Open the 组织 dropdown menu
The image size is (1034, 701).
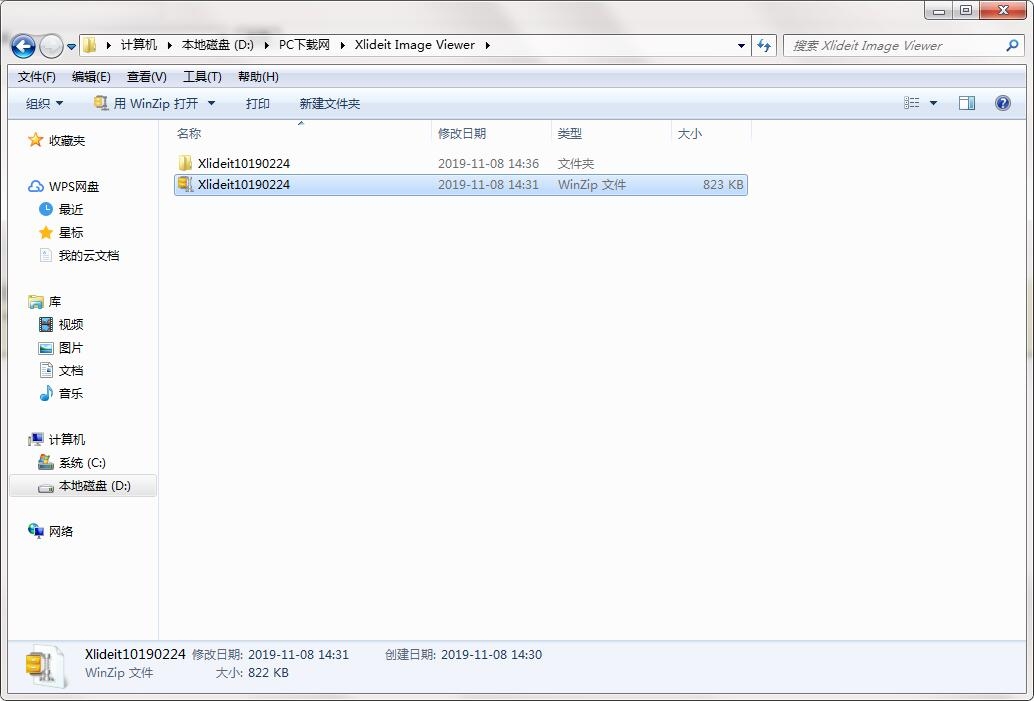coord(44,104)
